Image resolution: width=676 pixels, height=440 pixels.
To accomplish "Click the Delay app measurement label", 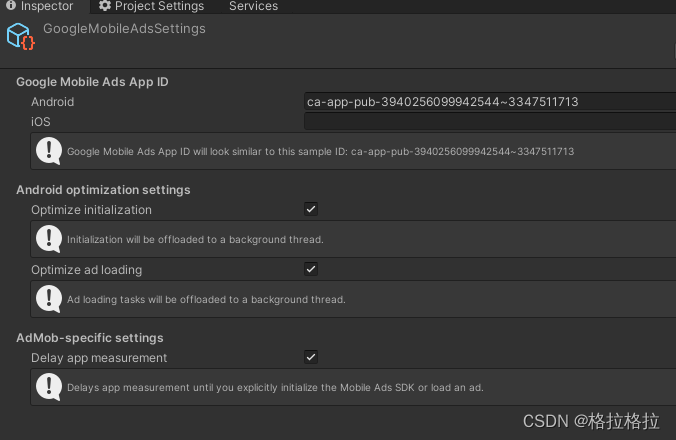I will 99,358.
